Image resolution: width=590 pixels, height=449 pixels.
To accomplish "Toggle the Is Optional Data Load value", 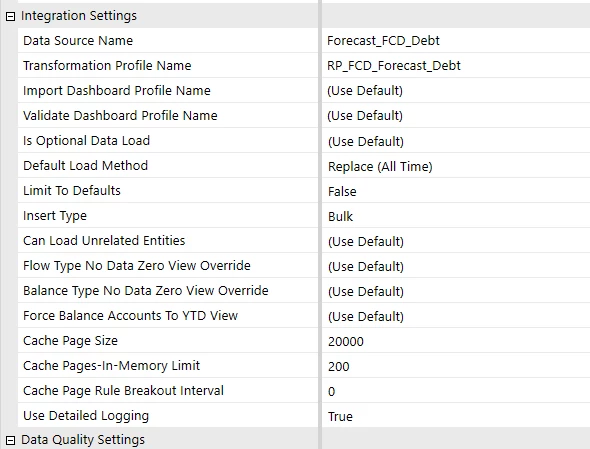I will 456,141.
